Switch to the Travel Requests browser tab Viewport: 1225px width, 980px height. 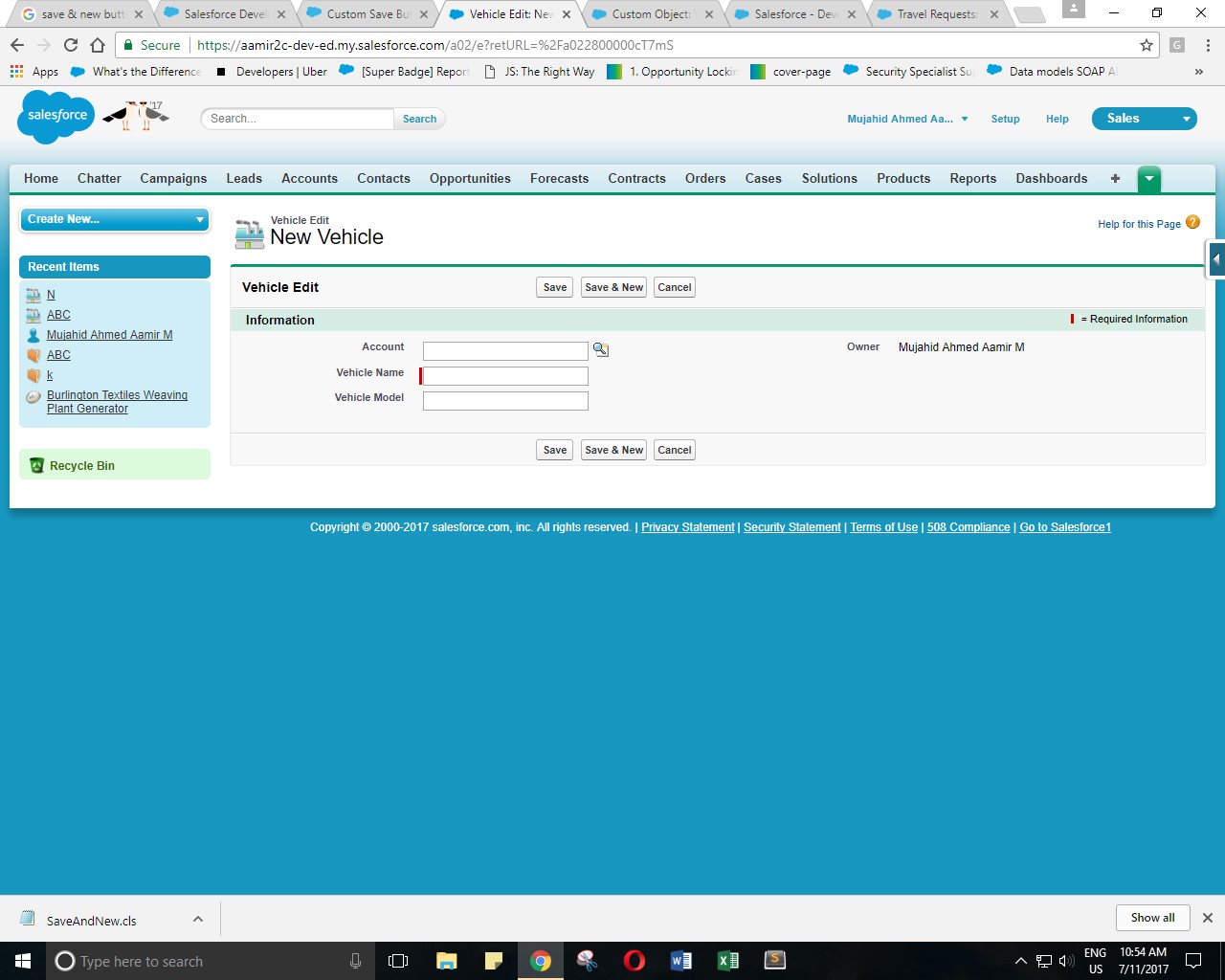pyautogui.click(x=938, y=14)
